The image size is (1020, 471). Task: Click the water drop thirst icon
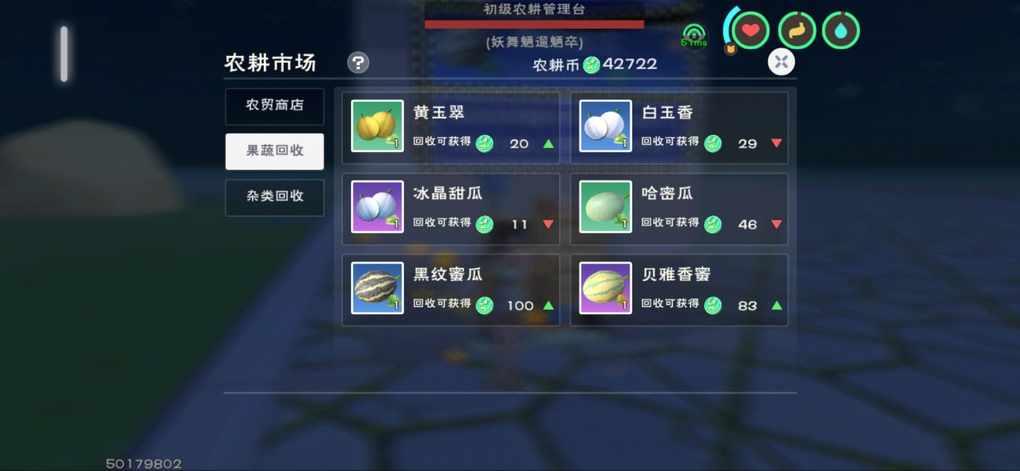(841, 30)
